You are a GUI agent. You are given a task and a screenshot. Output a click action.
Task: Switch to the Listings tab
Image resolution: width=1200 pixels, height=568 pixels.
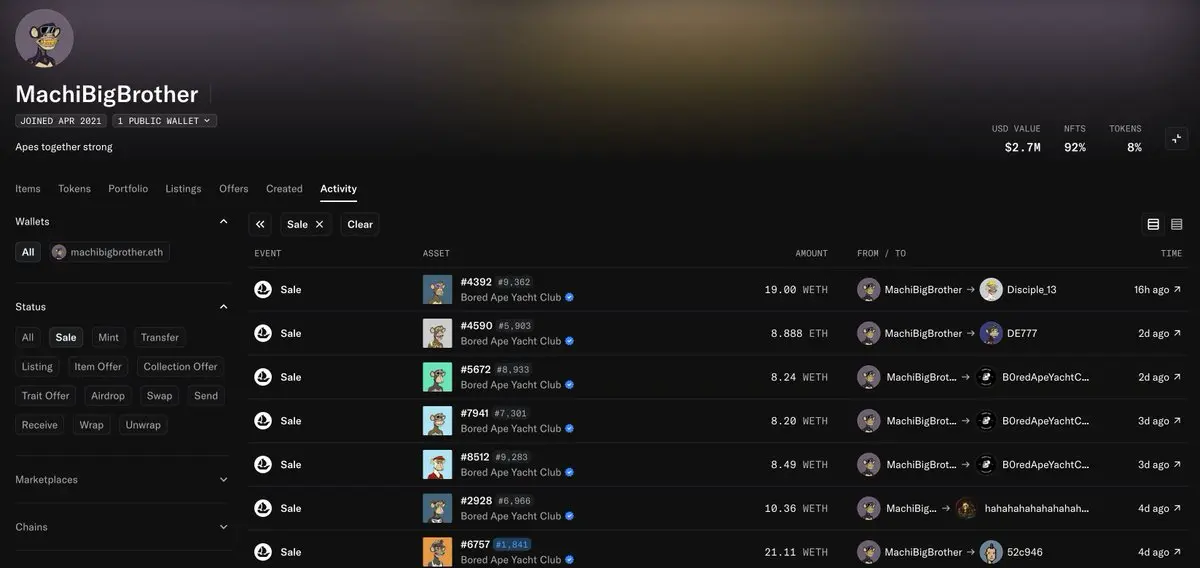point(183,189)
